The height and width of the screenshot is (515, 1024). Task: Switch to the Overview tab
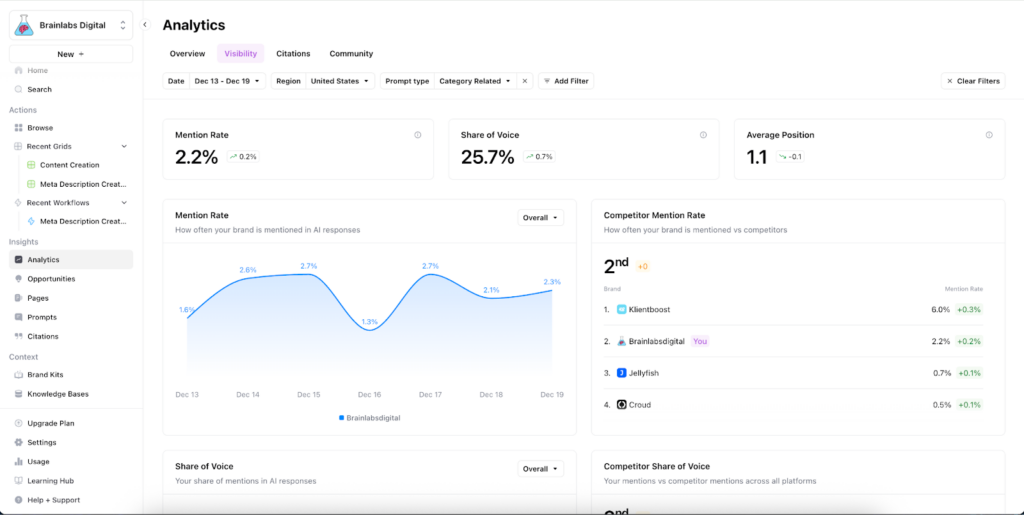point(187,54)
